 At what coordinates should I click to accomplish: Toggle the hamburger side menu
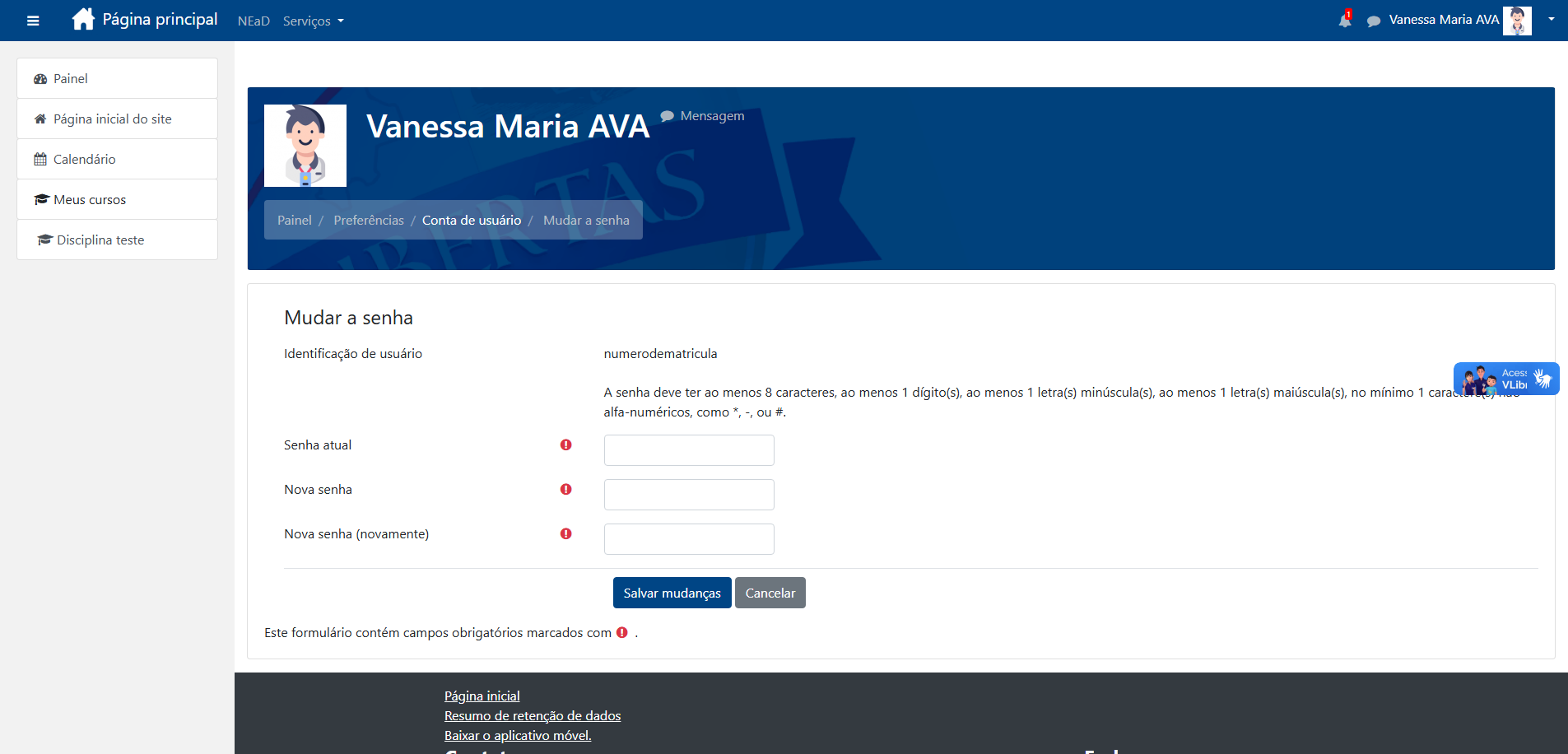click(x=33, y=21)
